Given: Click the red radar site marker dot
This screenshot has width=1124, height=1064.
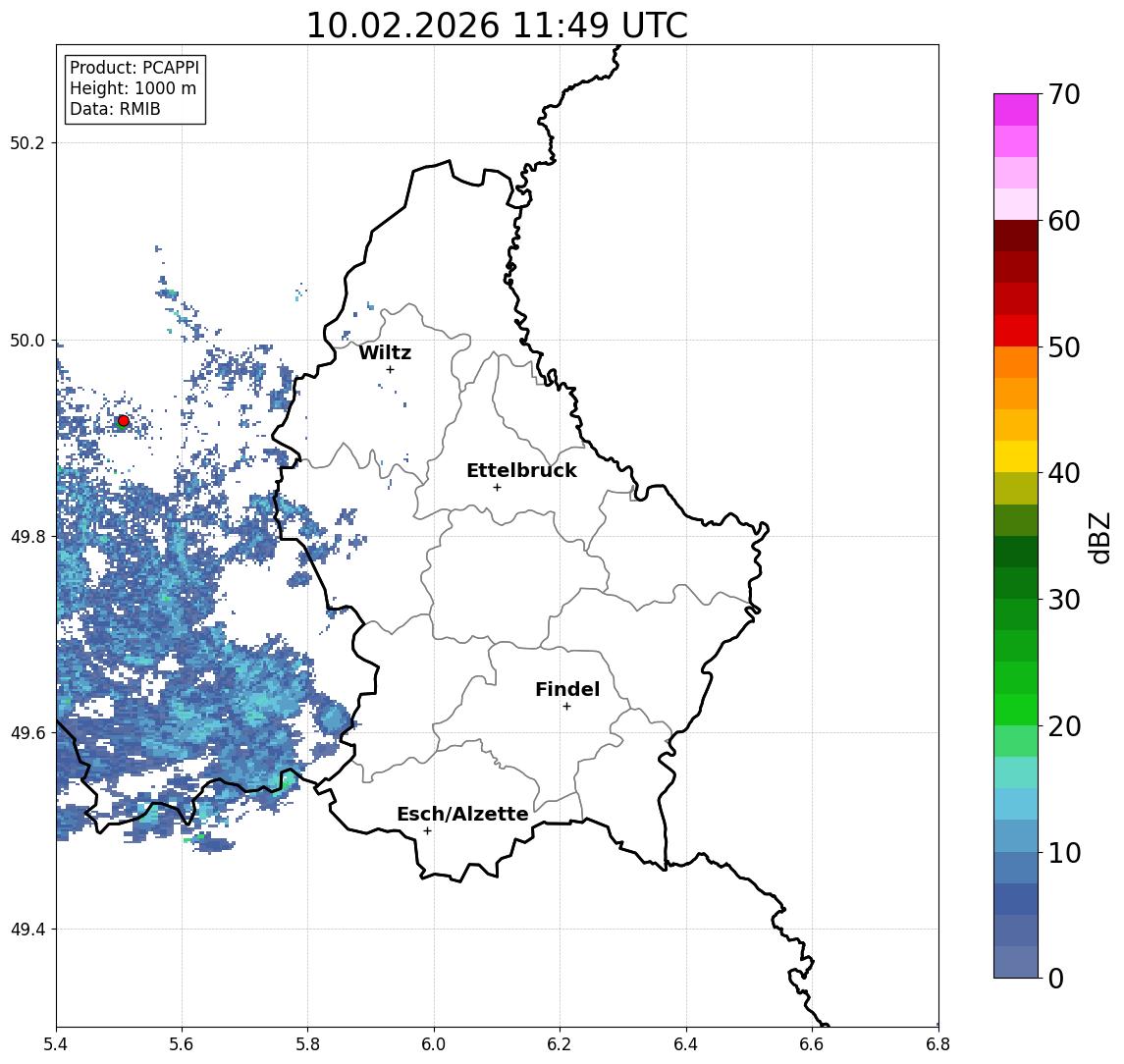Looking at the screenshot, I should click(x=124, y=421).
